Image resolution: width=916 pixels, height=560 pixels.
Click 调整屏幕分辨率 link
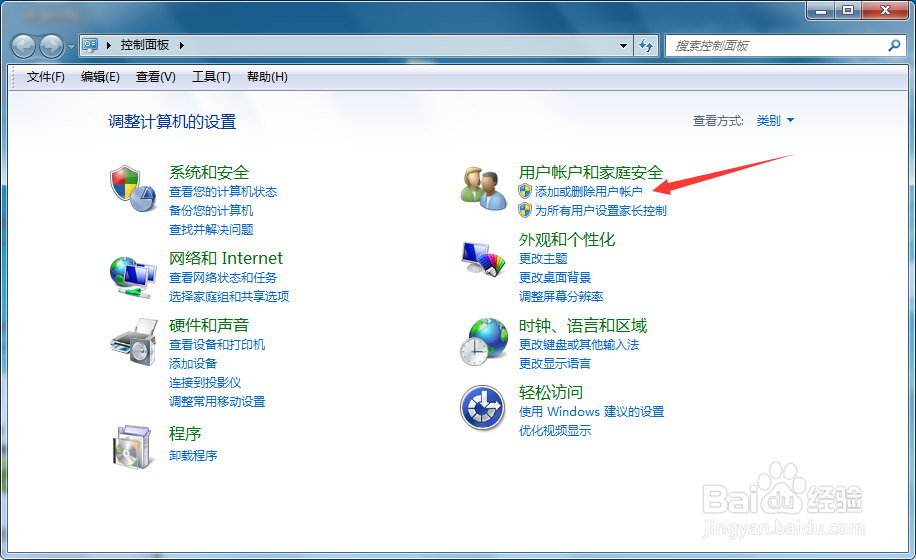tap(561, 297)
